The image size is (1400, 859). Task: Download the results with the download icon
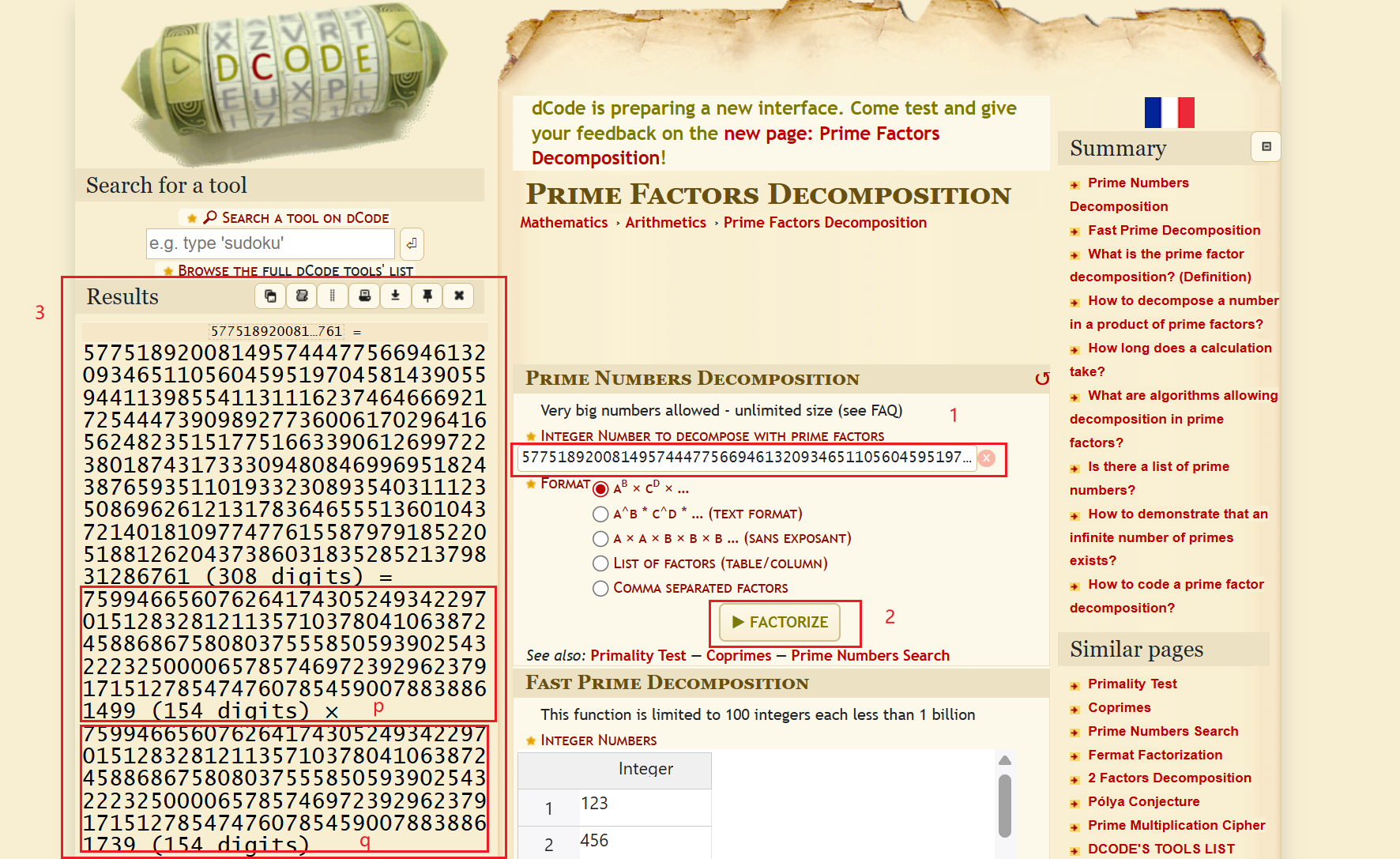[x=396, y=296]
